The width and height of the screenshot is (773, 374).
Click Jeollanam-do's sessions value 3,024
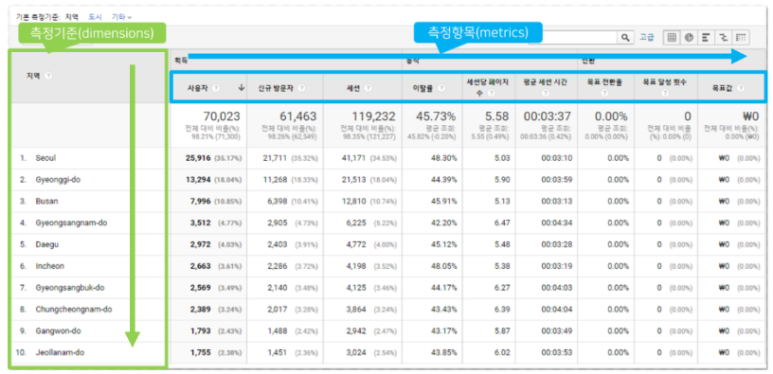click(x=357, y=353)
